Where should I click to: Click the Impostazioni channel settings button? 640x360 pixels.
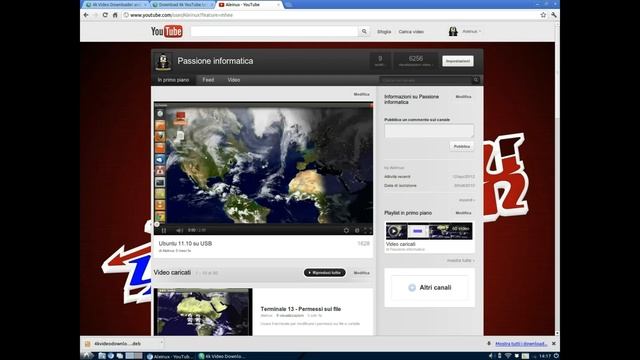[x=458, y=61]
